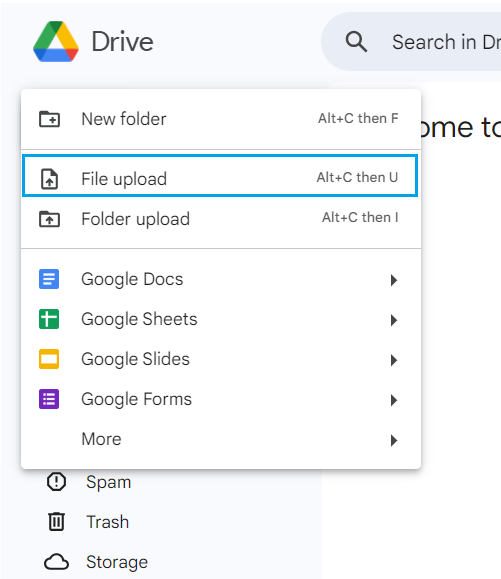Open the Storage sidebar link
The image size is (501, 579).
pyautogui.click(x=117, y=562)
